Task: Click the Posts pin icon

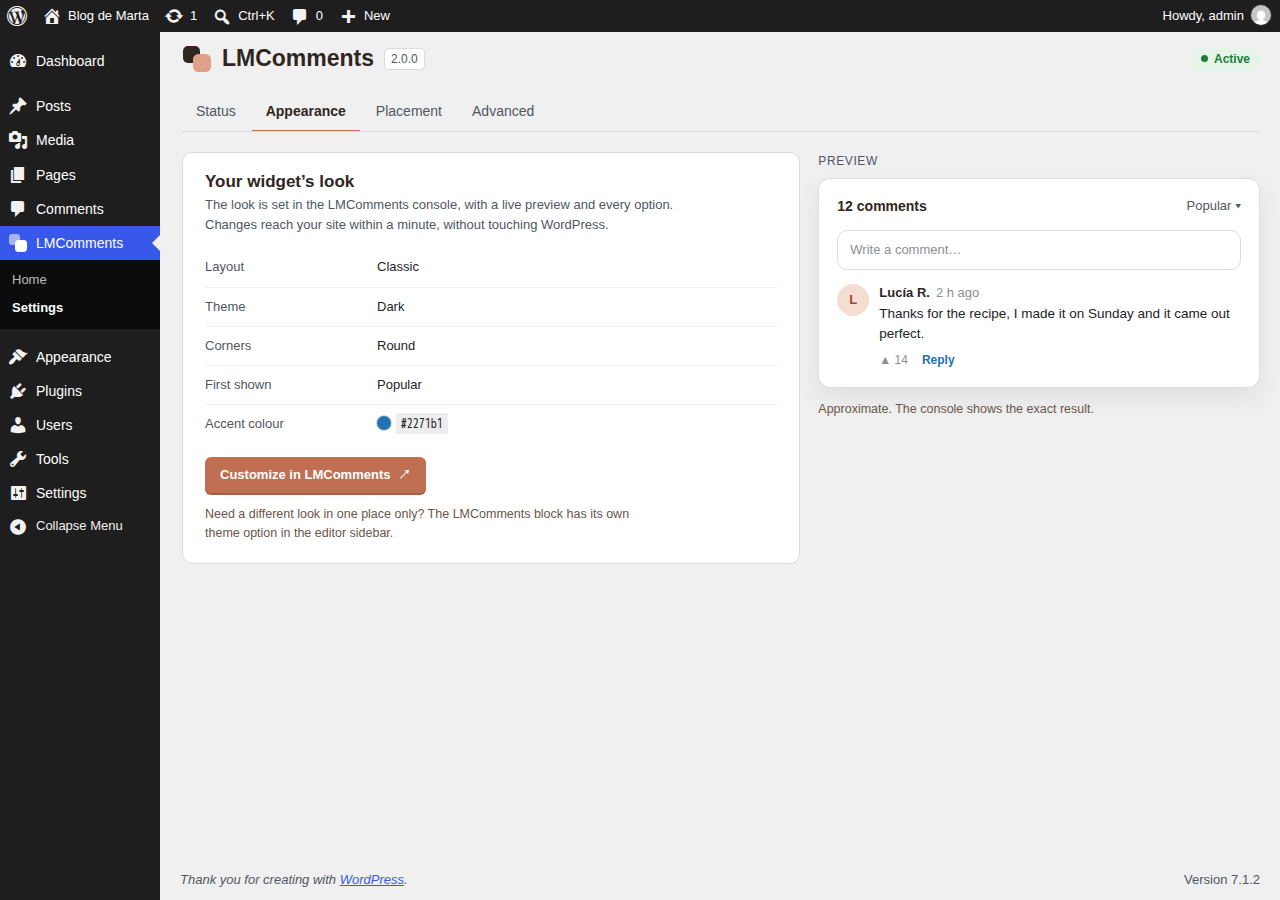Action: [x=18, y=106]
